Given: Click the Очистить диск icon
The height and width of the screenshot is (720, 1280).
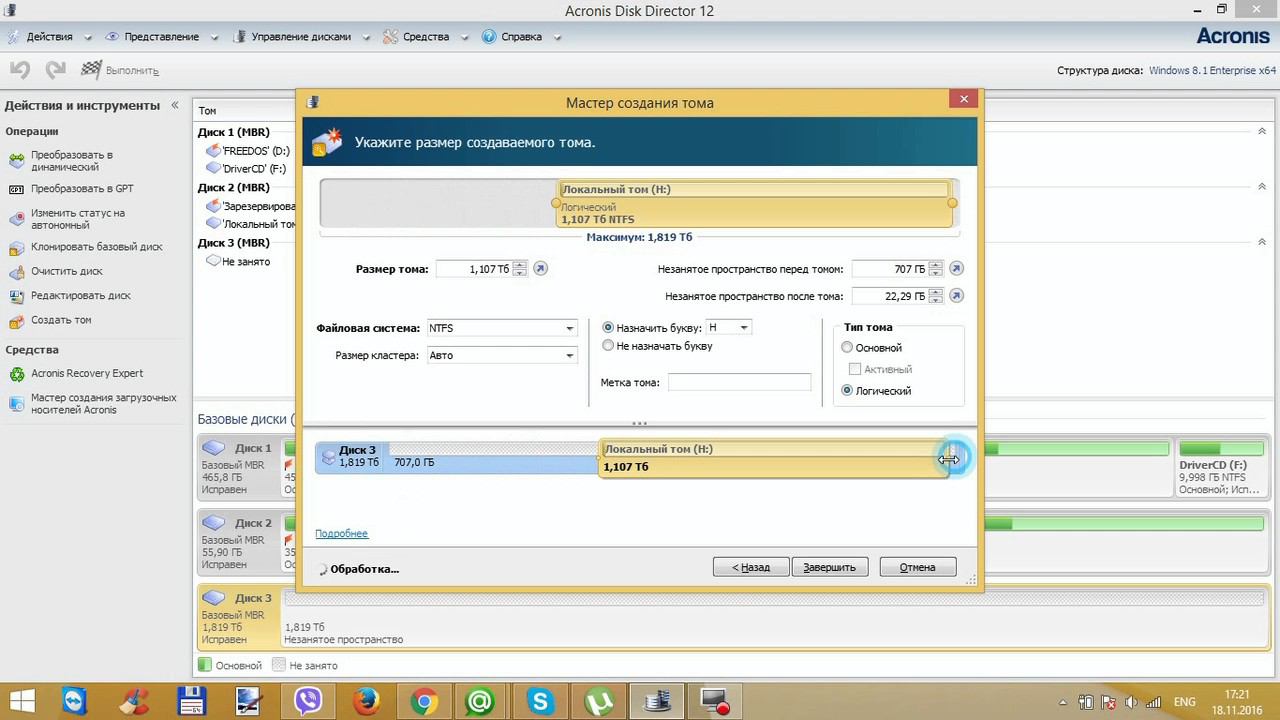Looking at the screenshot, I should coord(16,271).
